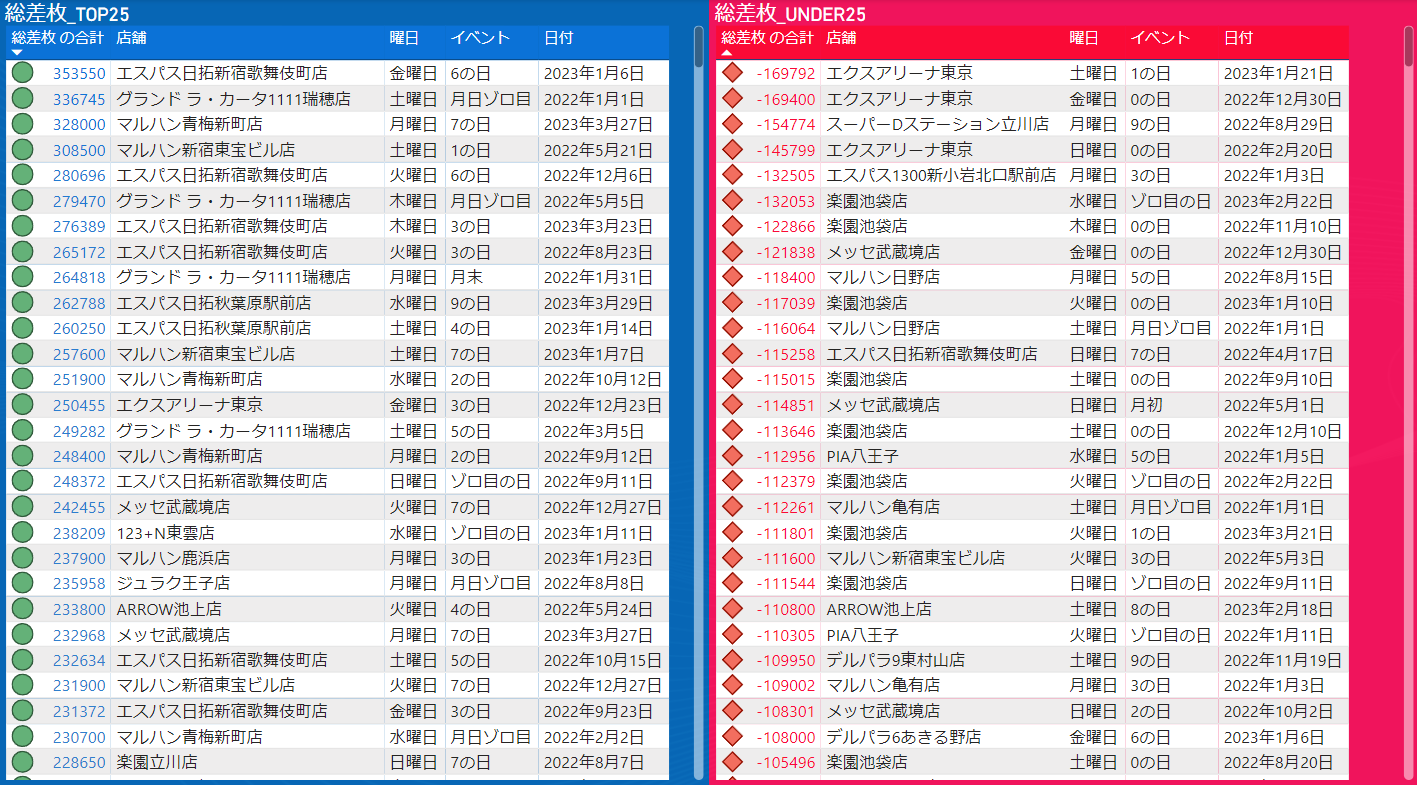Select スーパーDステーション立川店 store cell

937,124
